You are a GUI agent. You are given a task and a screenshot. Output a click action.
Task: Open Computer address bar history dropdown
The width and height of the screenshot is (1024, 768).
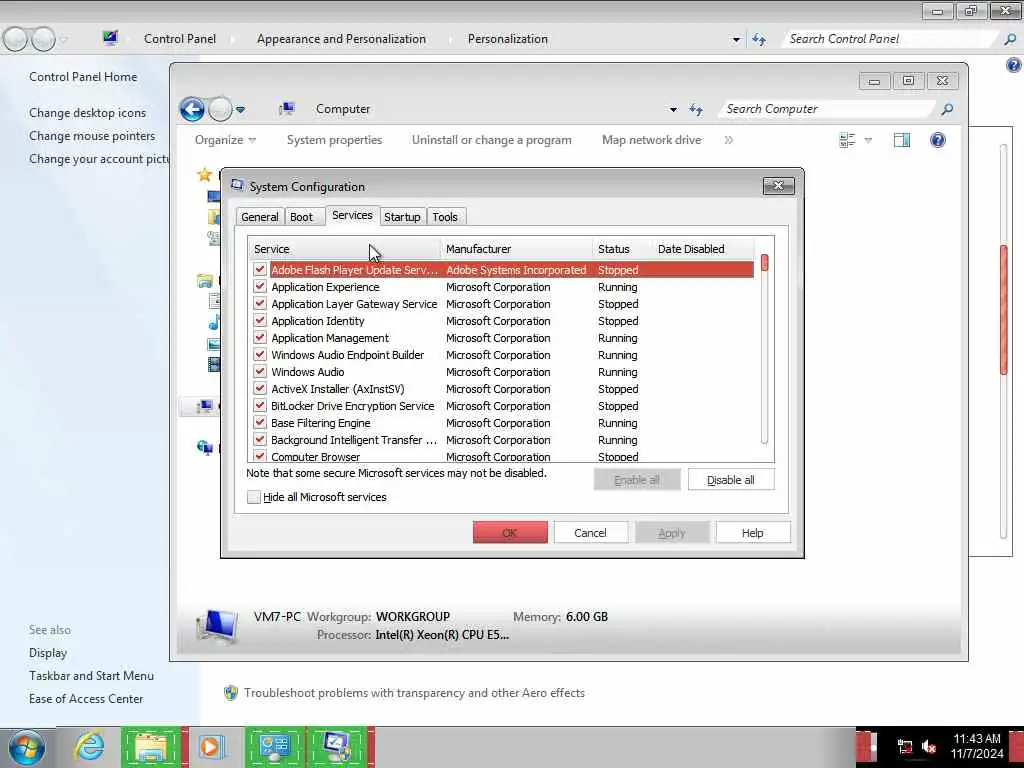[x=673, y=110]
